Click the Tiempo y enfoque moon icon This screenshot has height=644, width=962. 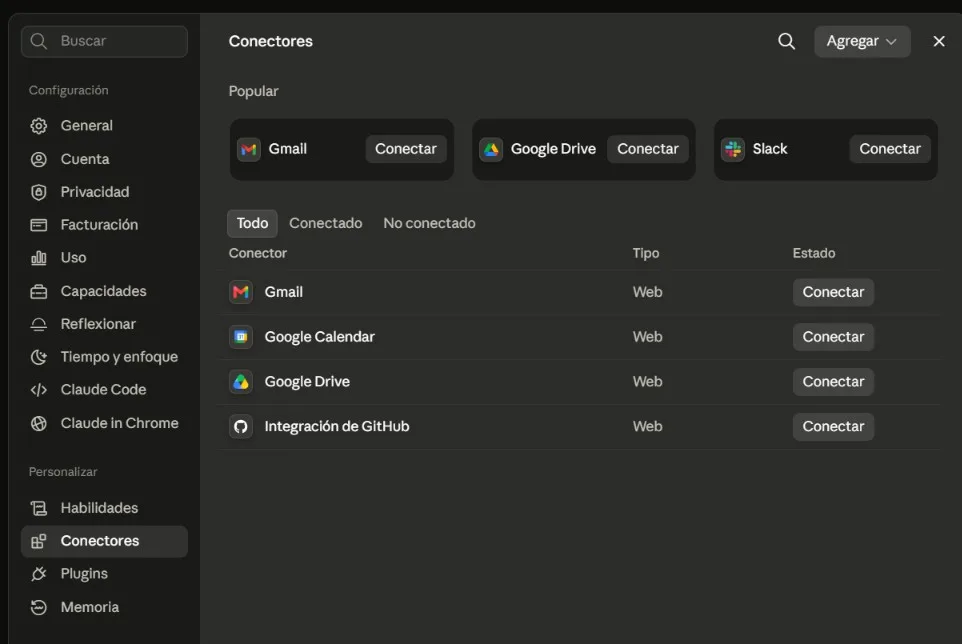[x=39, y=357]
